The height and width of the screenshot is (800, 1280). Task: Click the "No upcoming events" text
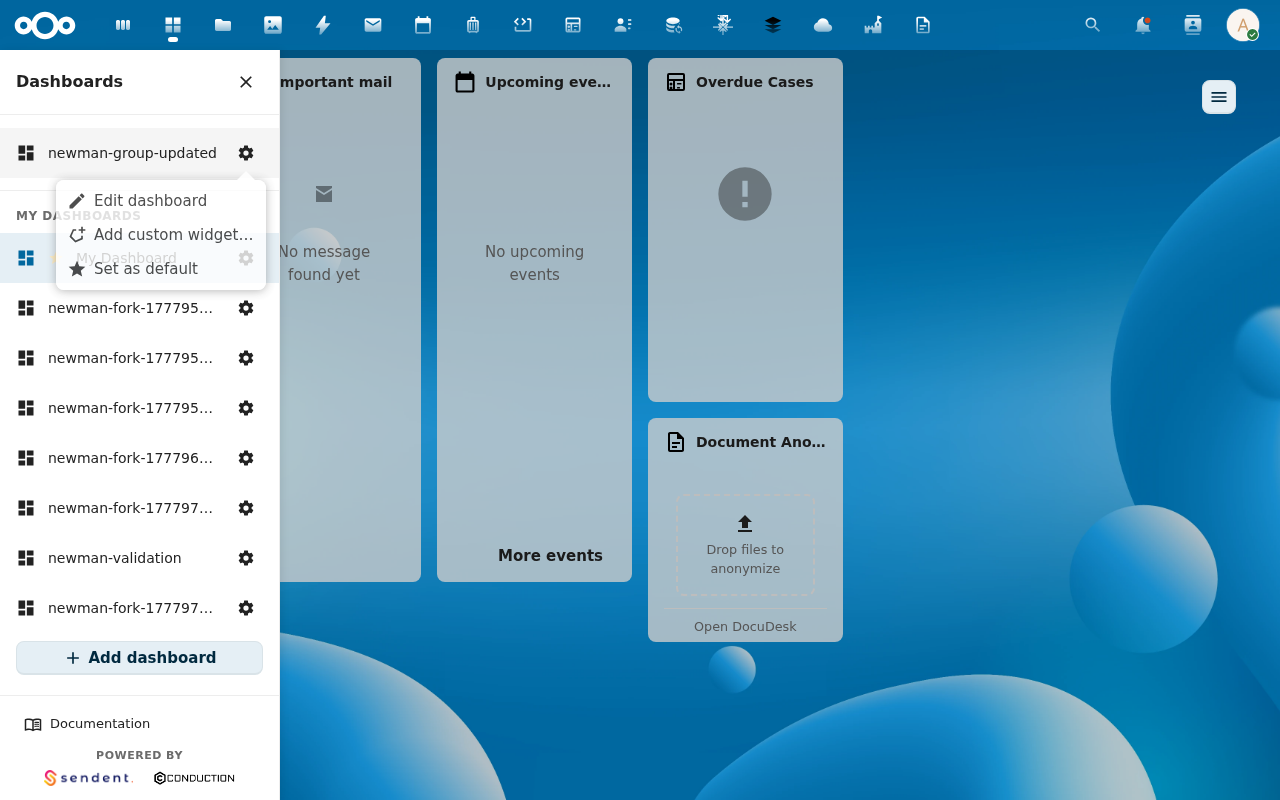coord(534,263)
